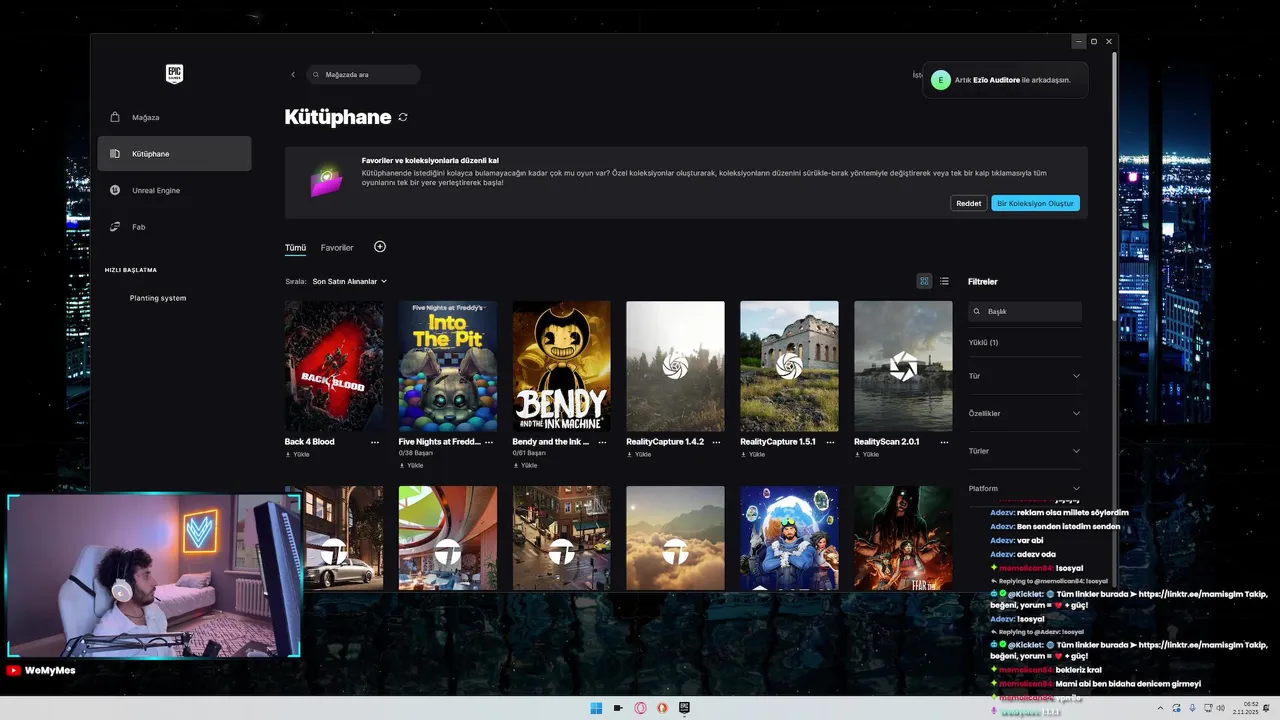This screenshot has width=1280, height=720.
Task: Expand the Platform filter
Action: click(x=1025, y=488)
